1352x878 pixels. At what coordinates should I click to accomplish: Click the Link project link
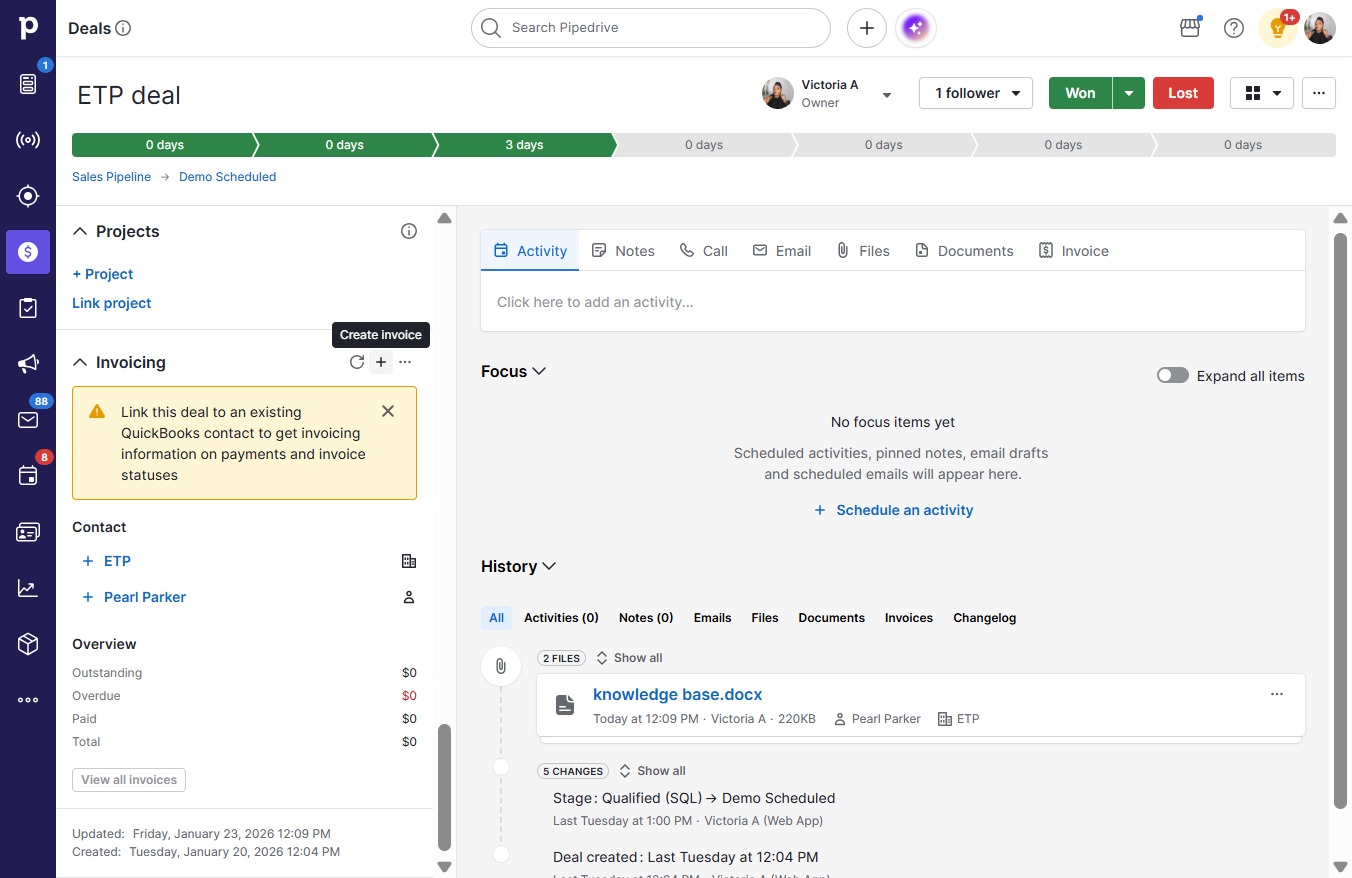pyautogui.click(x=112, y=303)
